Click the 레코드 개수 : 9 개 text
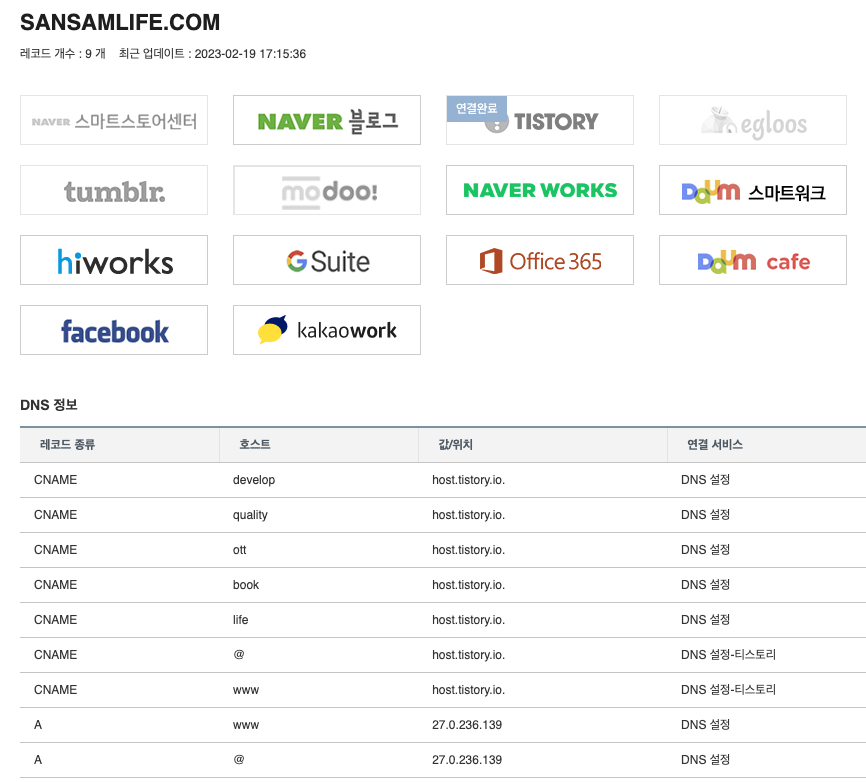Viewport: 866px width, 782px height. (62, 54)
